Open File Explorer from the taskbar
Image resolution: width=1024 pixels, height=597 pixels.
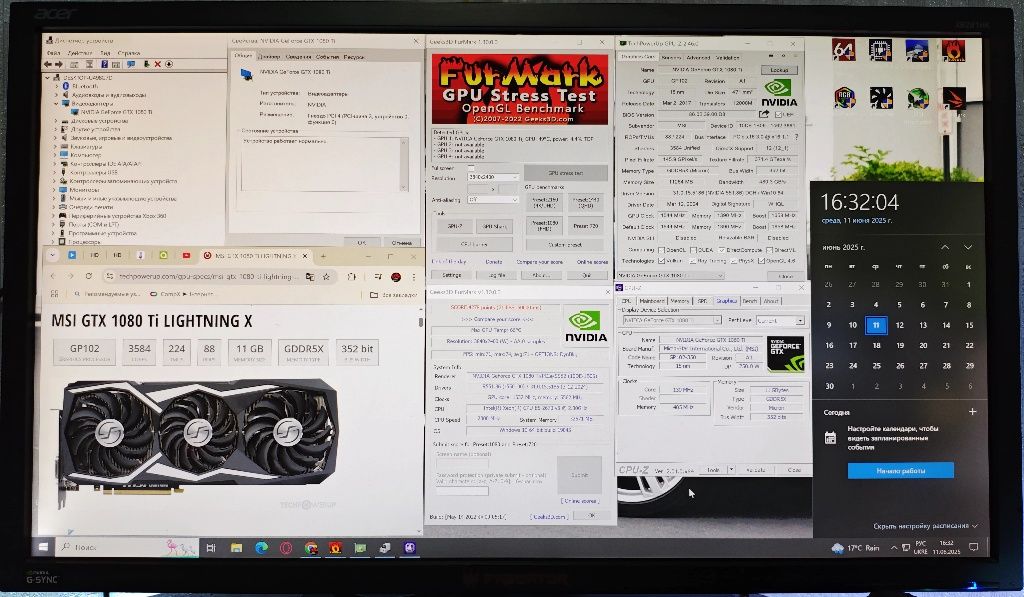(x=236, y=548)
